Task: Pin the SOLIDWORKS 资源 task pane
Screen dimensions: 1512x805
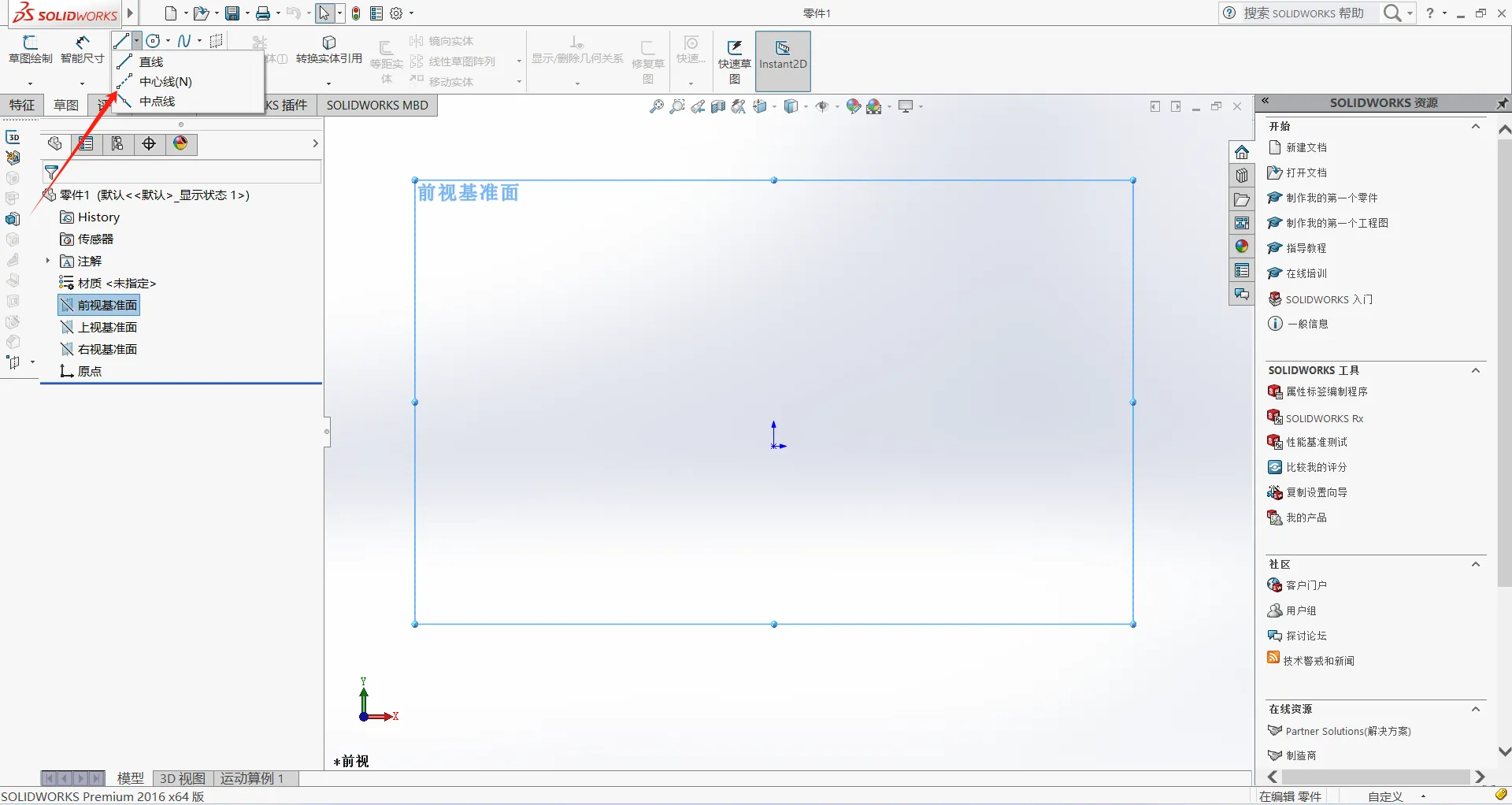Action: (1502, 103)
